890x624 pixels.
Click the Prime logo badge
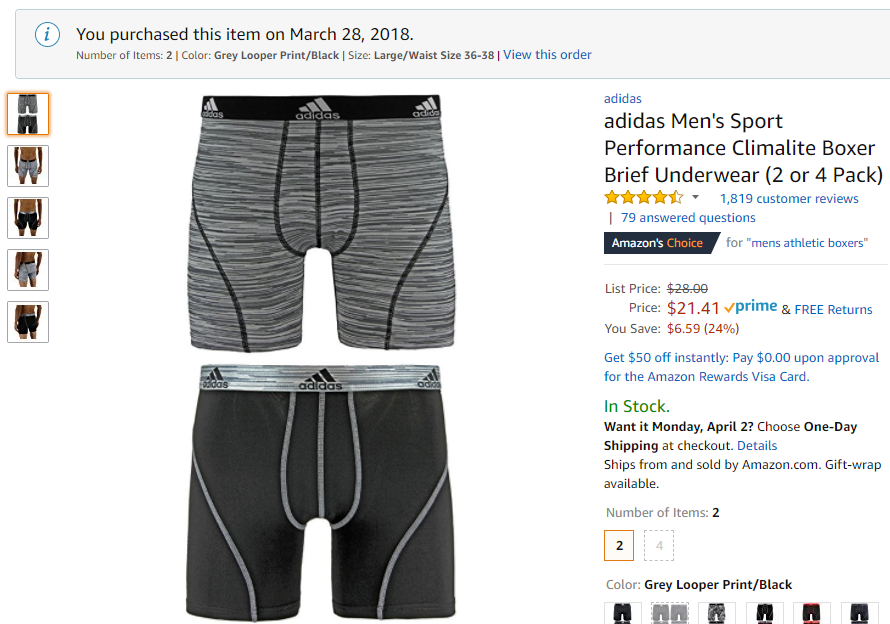pos(751,307)
